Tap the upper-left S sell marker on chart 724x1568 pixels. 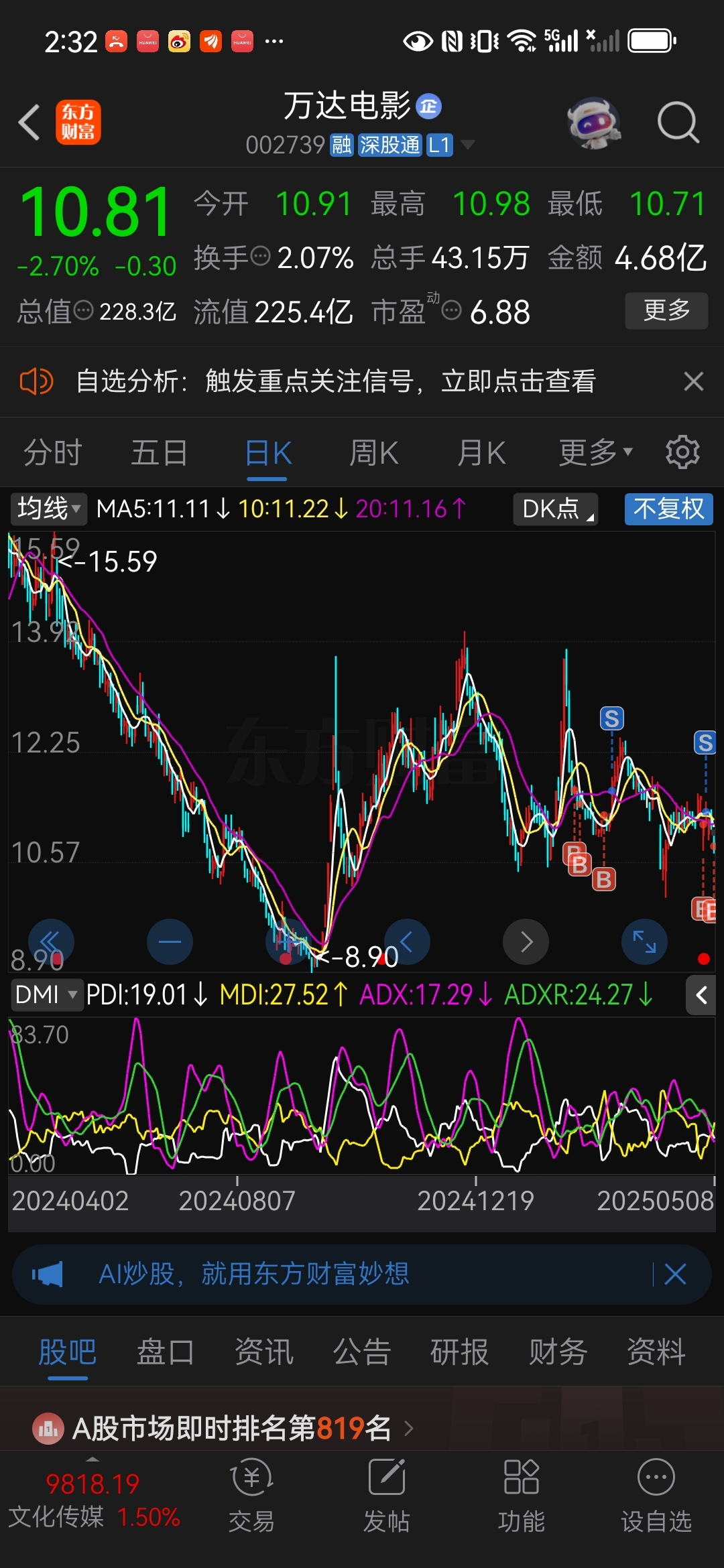pyautogui.click(x=611, y=719)
